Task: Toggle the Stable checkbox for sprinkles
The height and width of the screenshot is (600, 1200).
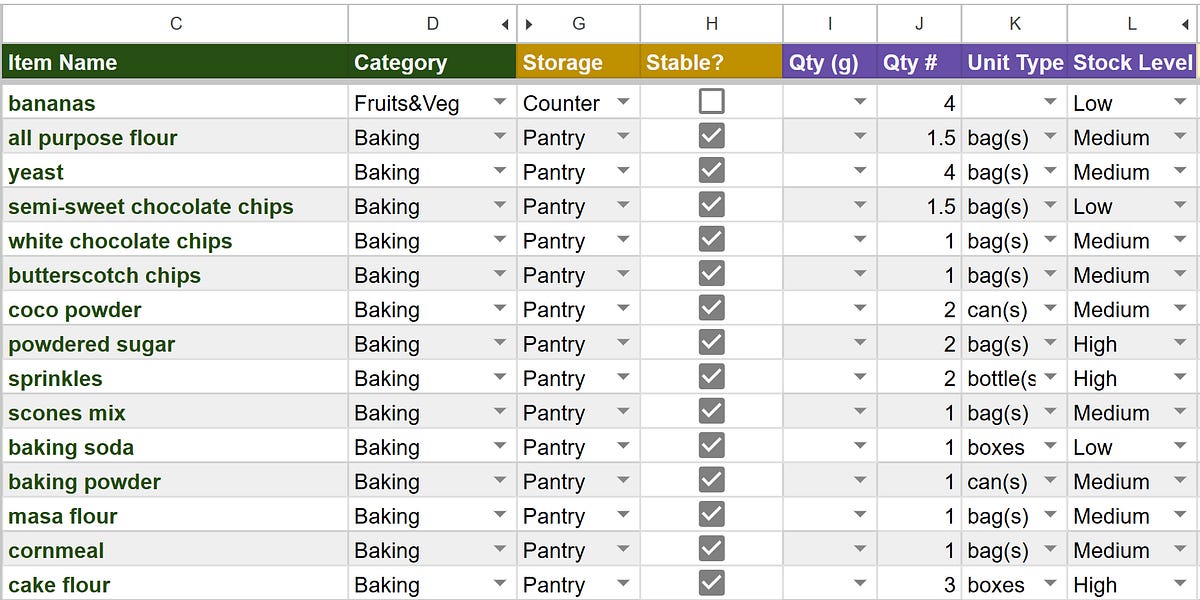Action: (712, 377)
